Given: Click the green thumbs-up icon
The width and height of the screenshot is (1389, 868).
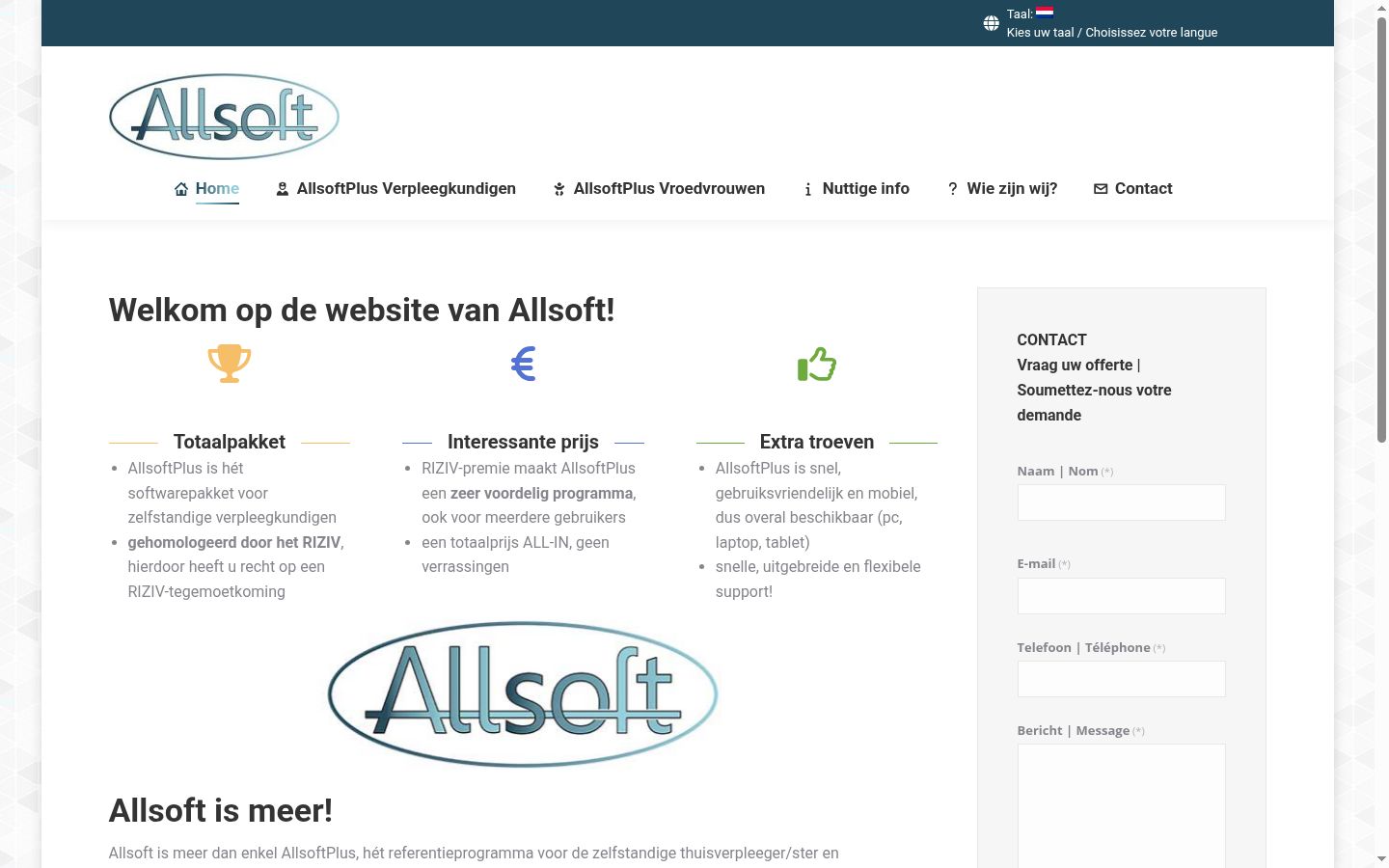Looking at the screenshot, I should 817,364.
